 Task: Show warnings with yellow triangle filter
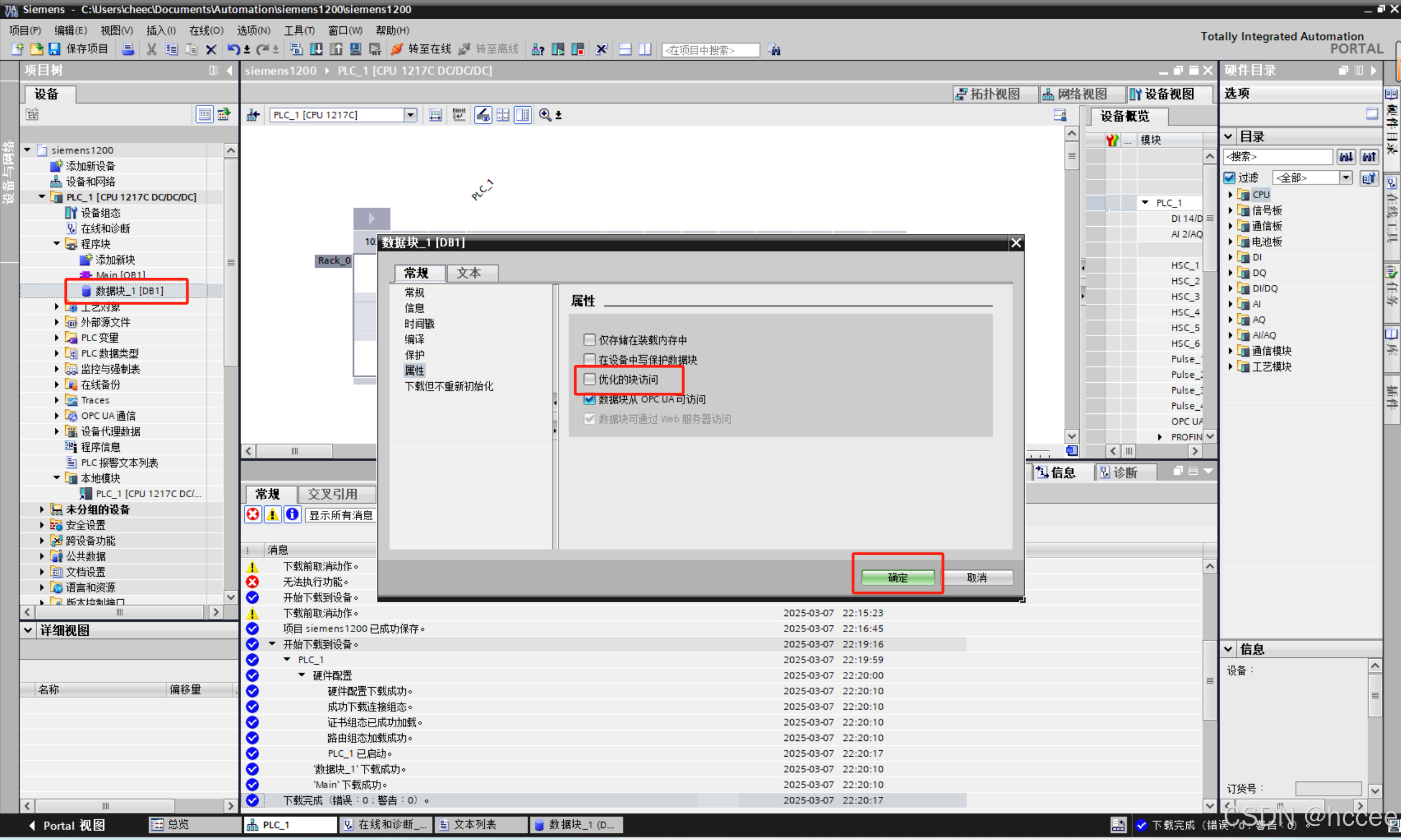(272, 514)
